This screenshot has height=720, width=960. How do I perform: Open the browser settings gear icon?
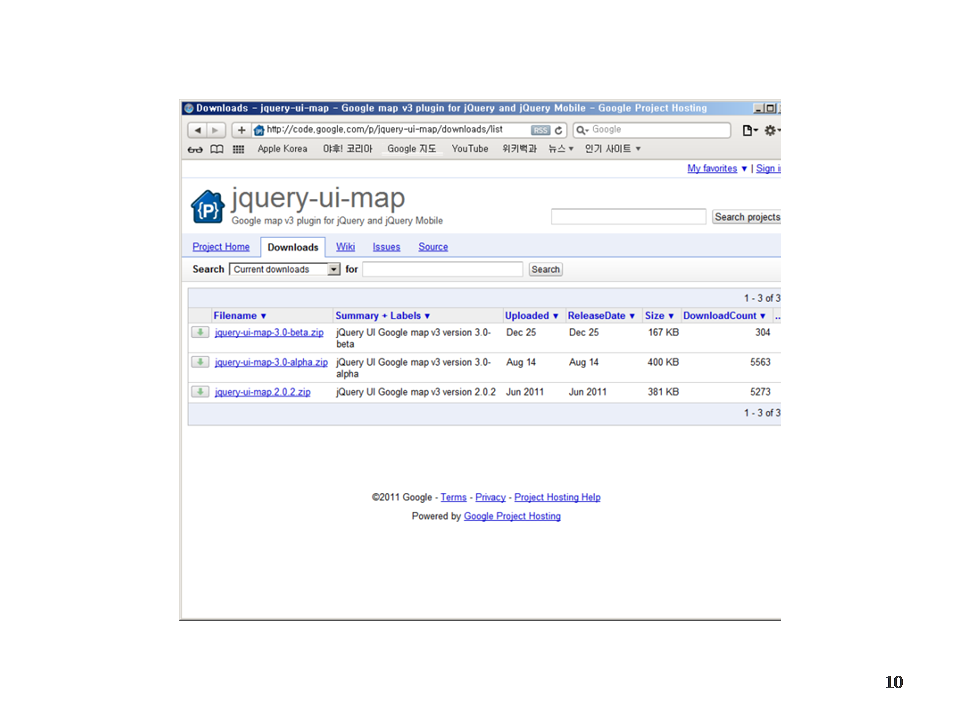(771, 130)
